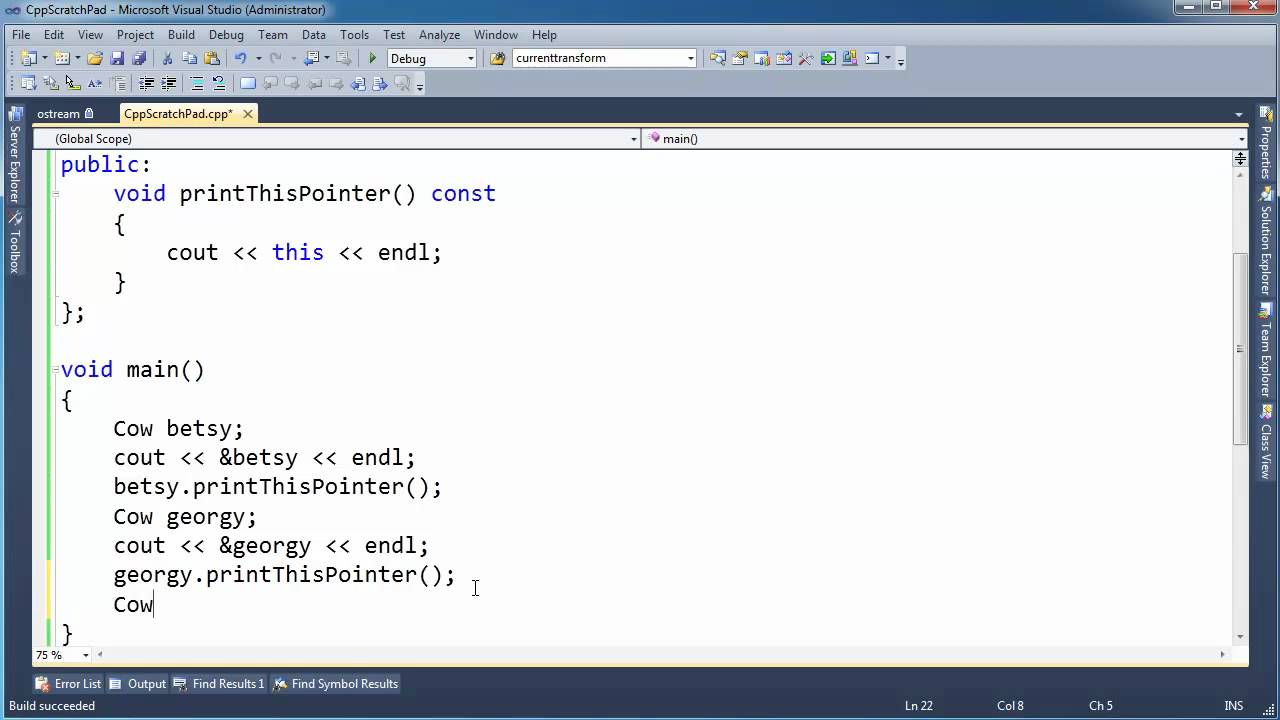Click the lock icon on ostream tab
This screenshot has width=1280, height=720.
point(89,114)
